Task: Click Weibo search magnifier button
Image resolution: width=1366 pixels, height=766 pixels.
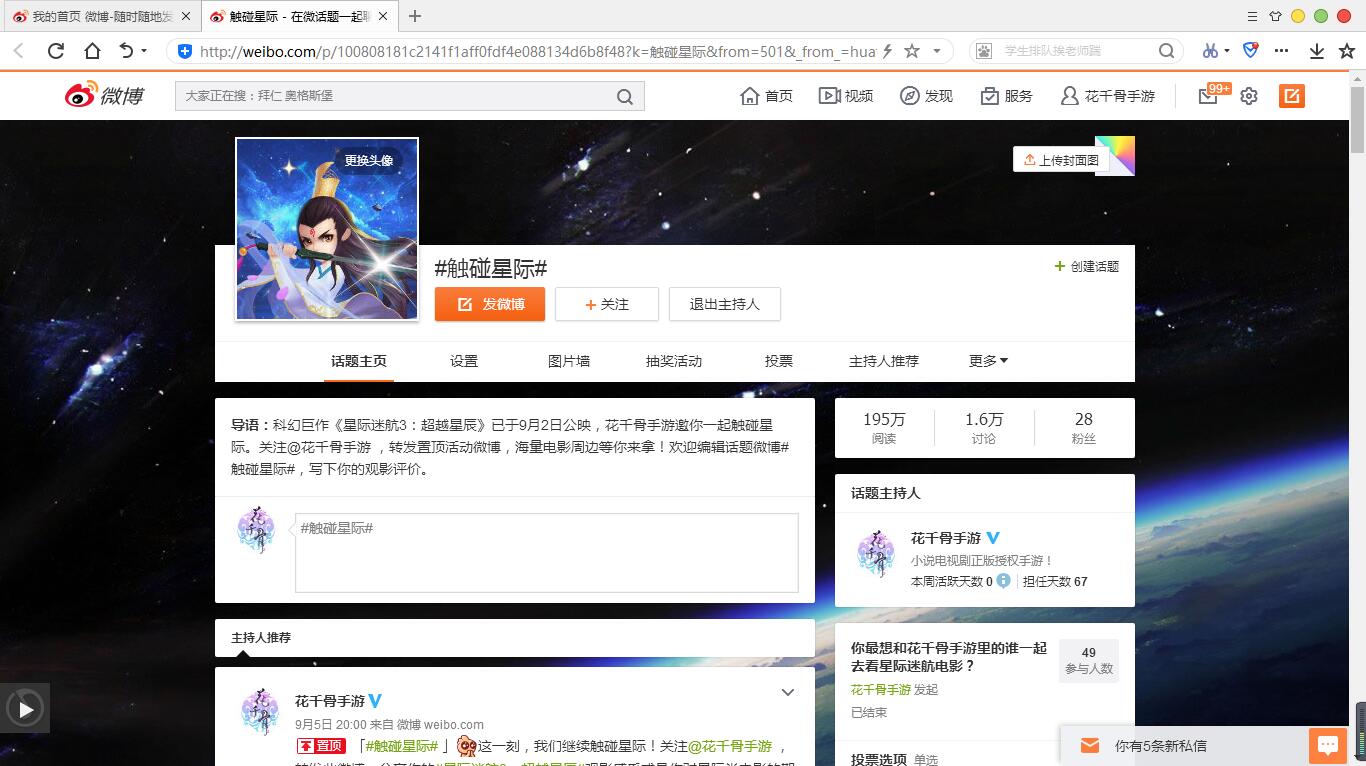Action: 625,97
